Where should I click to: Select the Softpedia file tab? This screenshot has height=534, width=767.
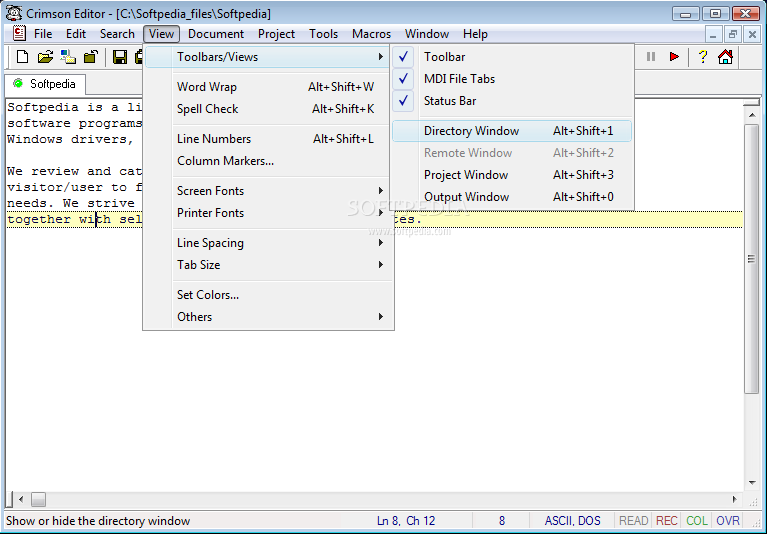[45, 84]
